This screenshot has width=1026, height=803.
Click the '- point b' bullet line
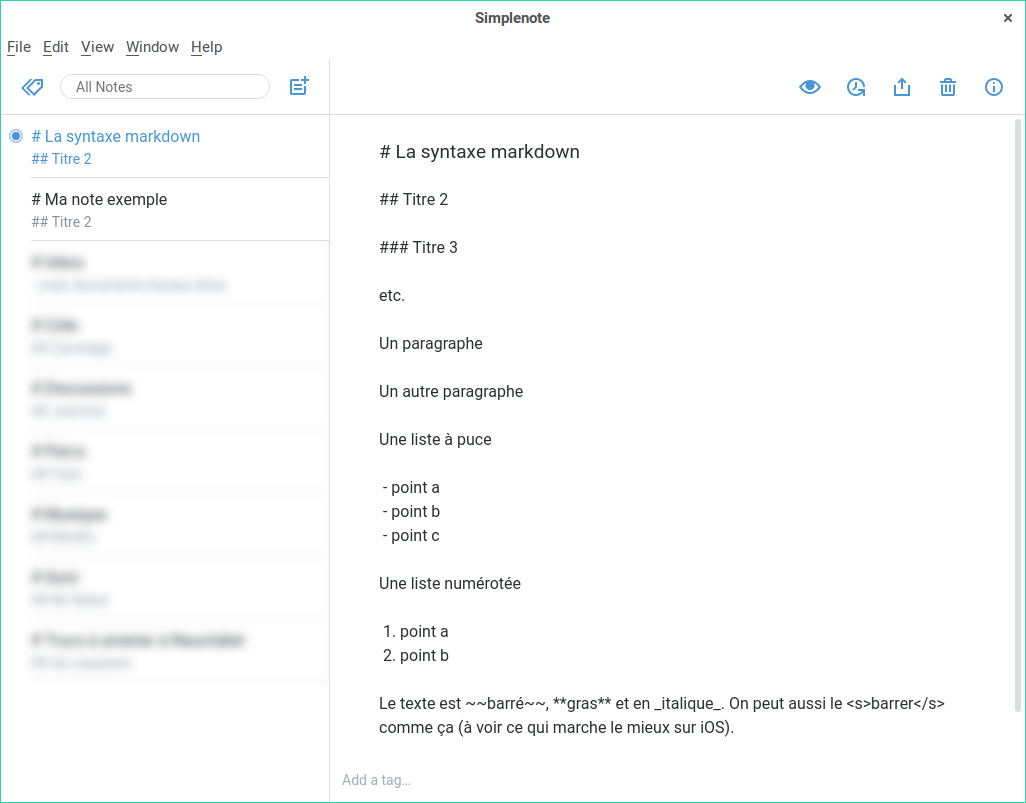pos(411,511)
